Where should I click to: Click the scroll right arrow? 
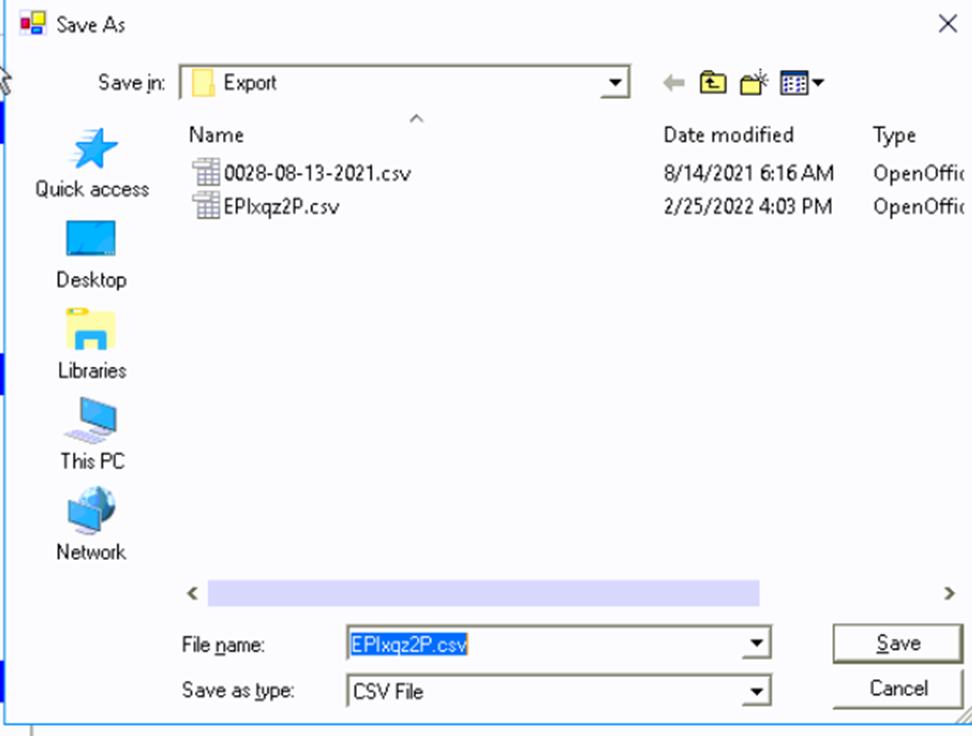pyautogui.click(x=949, y=593)
